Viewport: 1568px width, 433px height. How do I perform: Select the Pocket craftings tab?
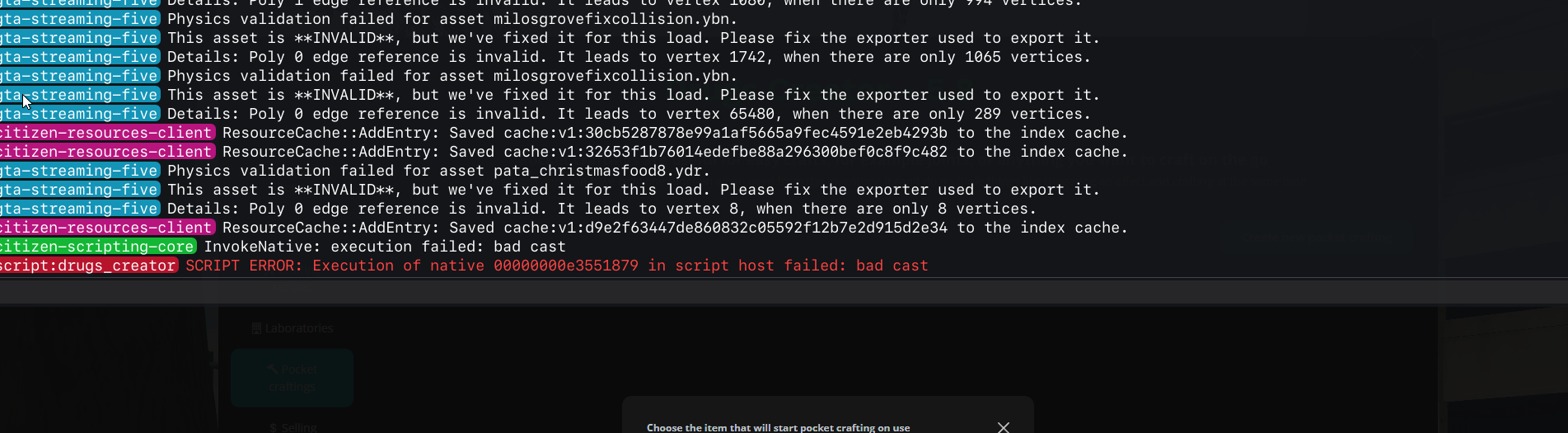(293, 378)
